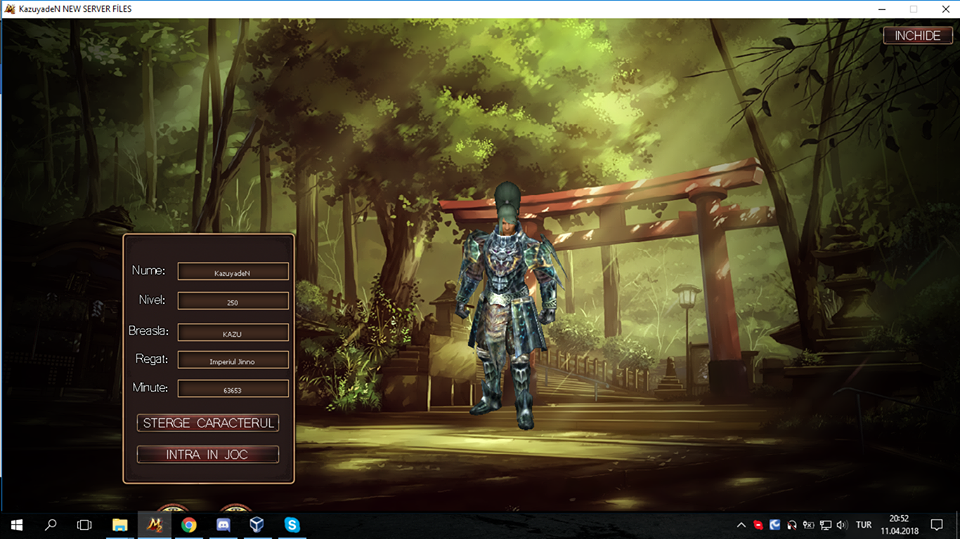Open the clock showing 20:52
Screen dimensions: 960x539
[x=899, y=525]
